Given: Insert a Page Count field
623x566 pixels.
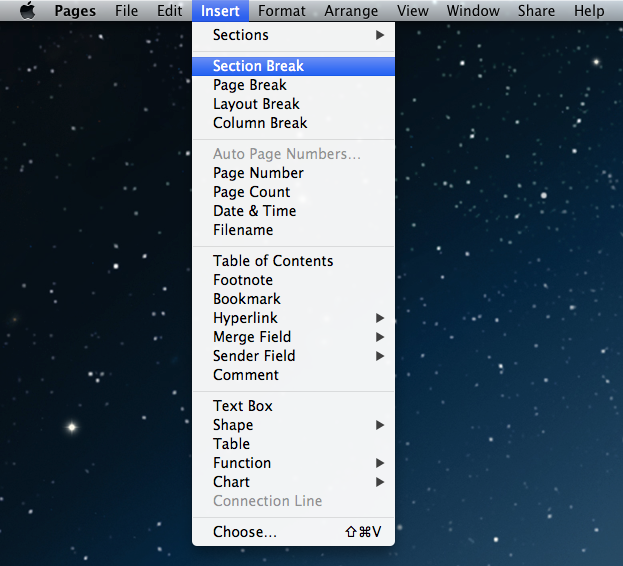Looking at the screenshot, I should (x=293, y=192).
